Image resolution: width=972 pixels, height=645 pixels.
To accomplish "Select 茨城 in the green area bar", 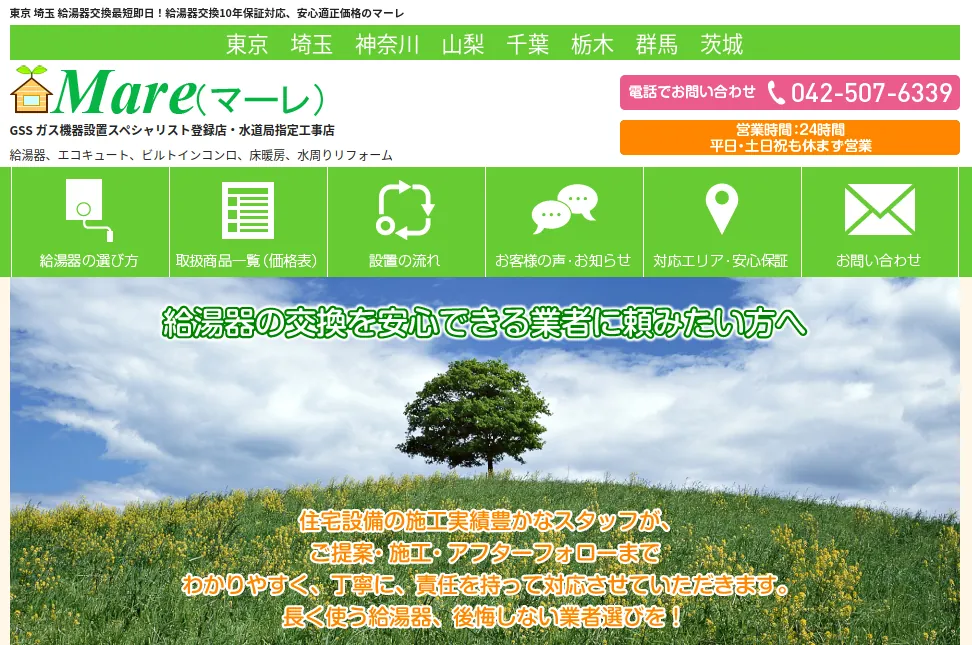I will click(721, 44).
